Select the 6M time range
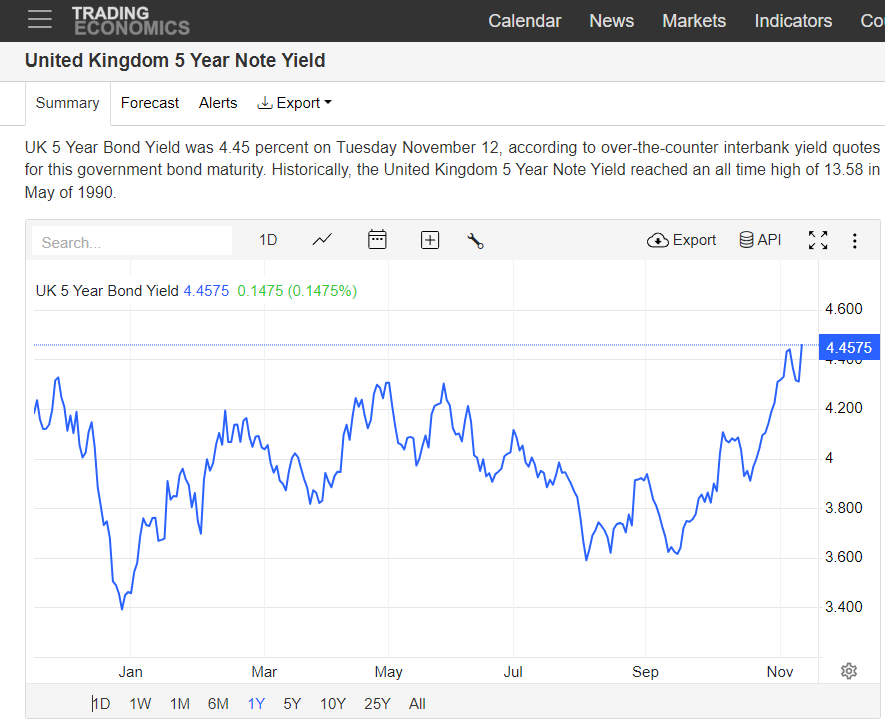Image resolution: width=885 pixels, height=728 pixels. 218,704
